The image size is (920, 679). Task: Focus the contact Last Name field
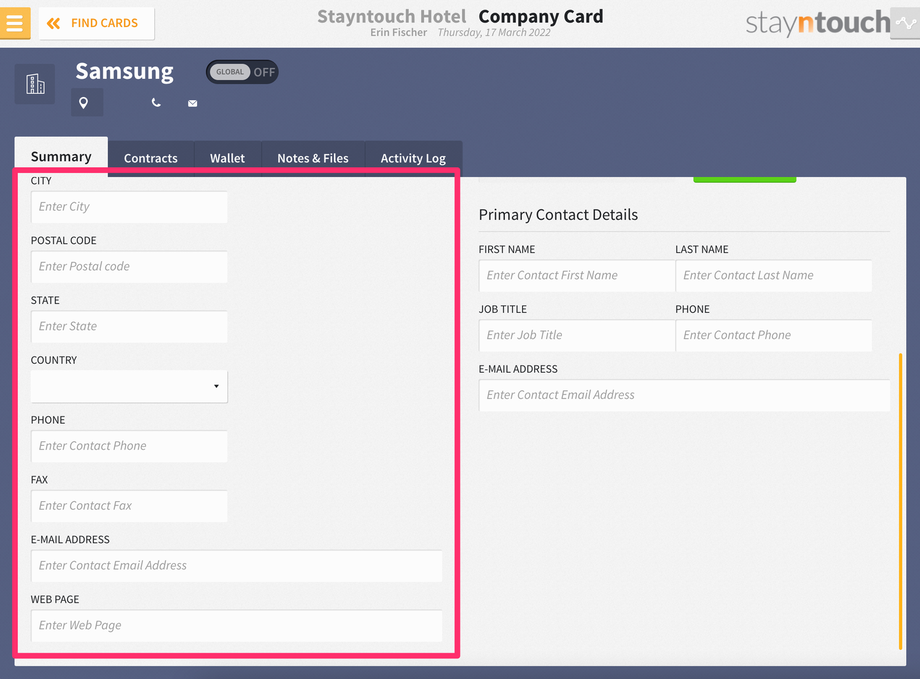pyautogui.click(x=773, y=276)
